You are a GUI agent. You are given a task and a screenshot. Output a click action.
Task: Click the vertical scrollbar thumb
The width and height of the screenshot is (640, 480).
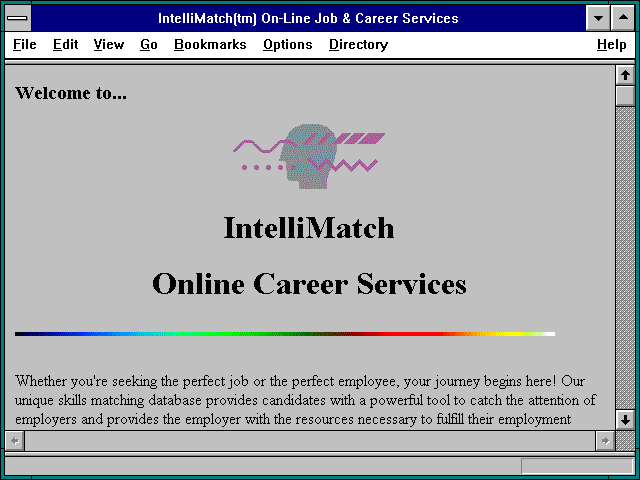click(x=625, y=96)
